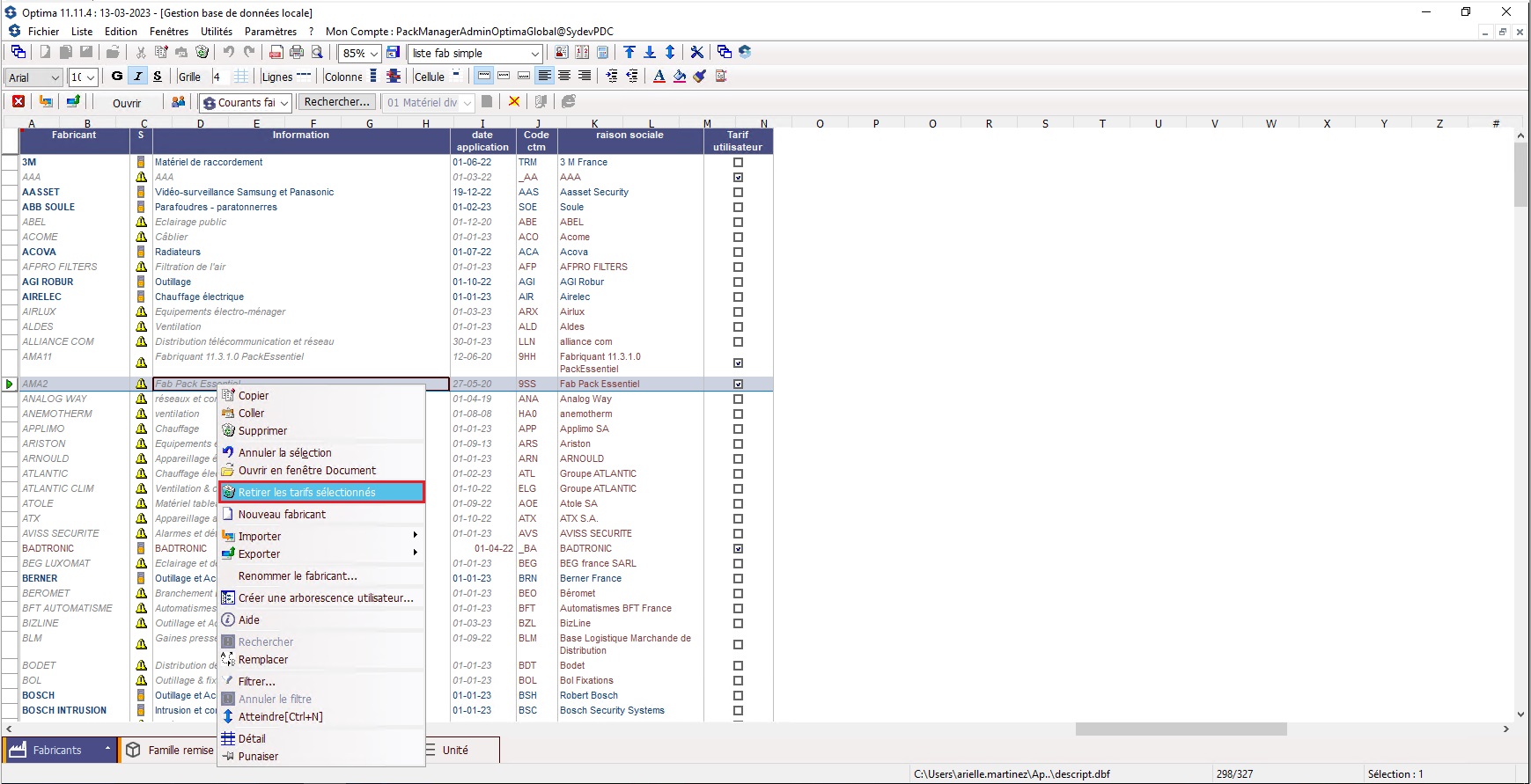Click the orange X delete filter icon
The image size is (1531, 784).
[x=514, y=102]
